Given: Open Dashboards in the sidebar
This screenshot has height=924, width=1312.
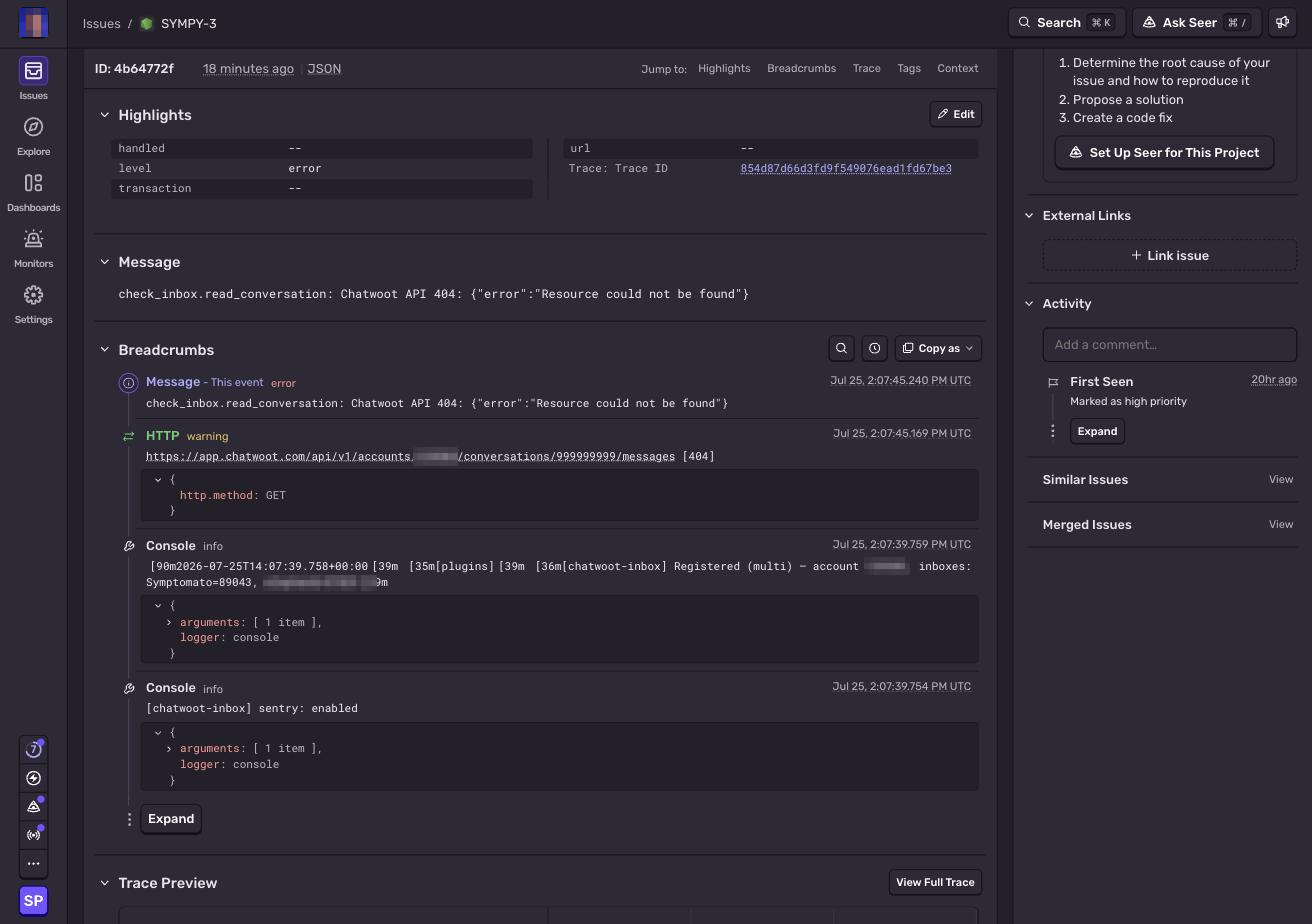Looking at the screenshot, I should tap(33, 192).
